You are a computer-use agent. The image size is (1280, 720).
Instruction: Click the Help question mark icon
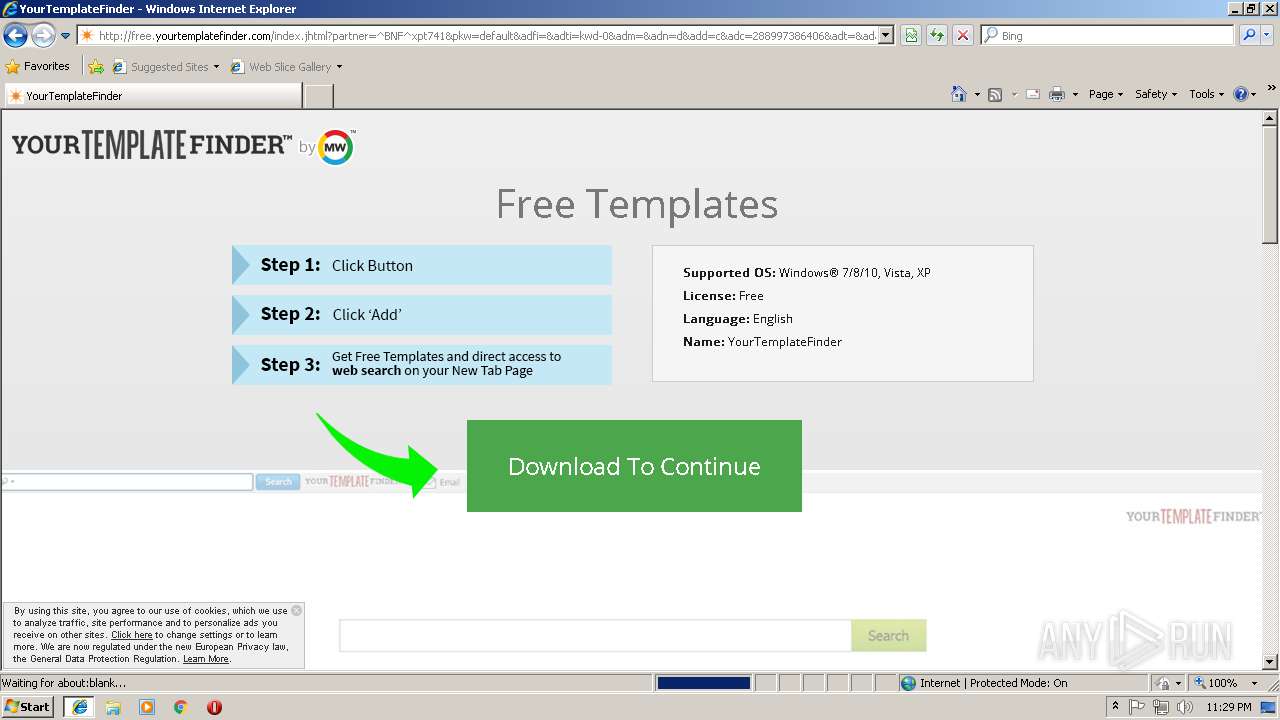tap(1241, 94)
